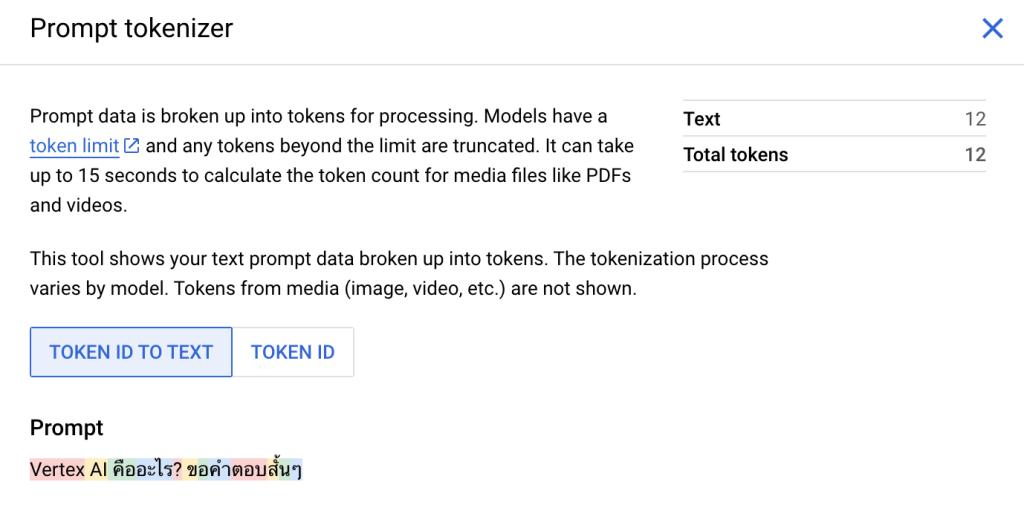Image resolution: width=1024 pixels, height=508 pixels.
Task: Click the Prompt section heading
Action: pos(67,428)
